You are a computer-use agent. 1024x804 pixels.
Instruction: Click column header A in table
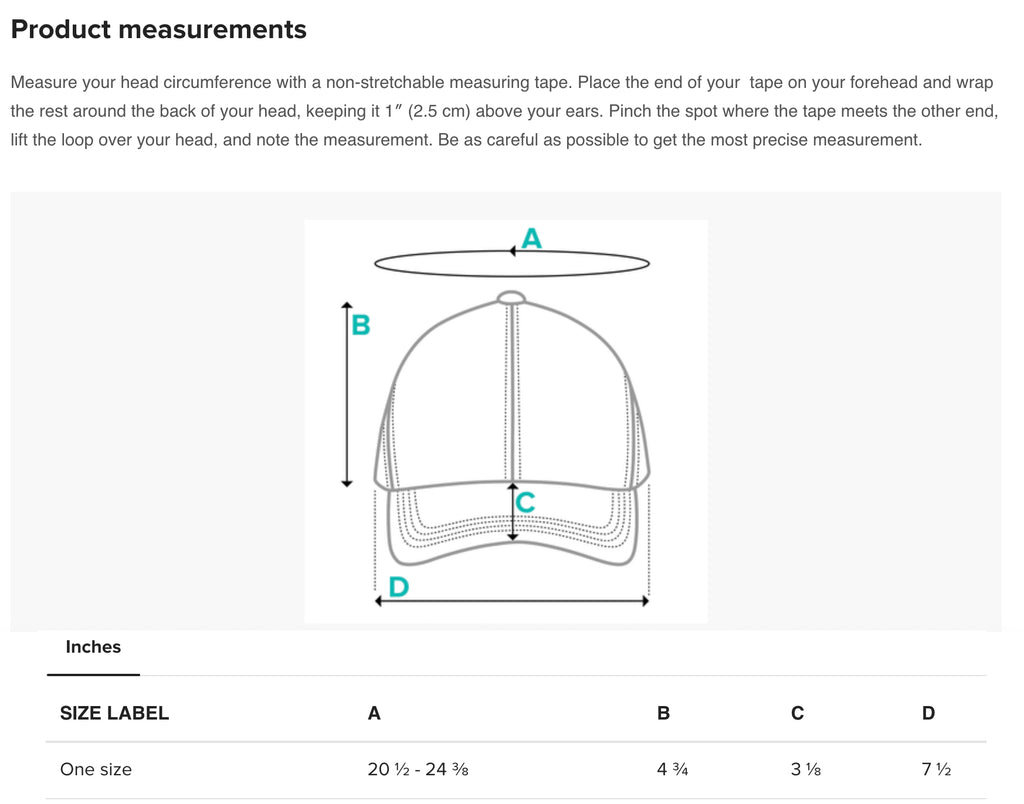pos(374,713)
